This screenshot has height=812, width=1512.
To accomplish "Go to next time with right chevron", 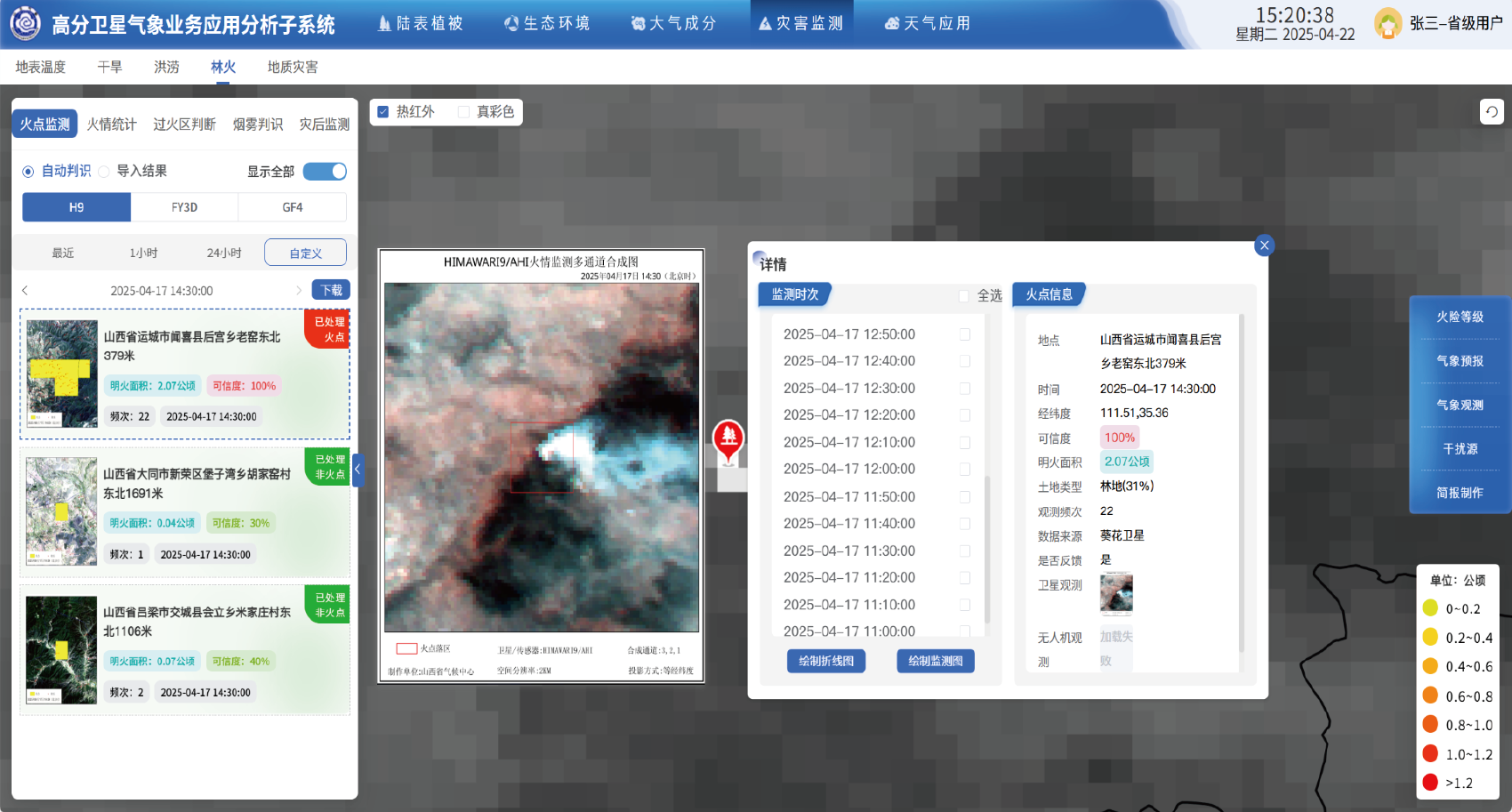I will point(299,291).
